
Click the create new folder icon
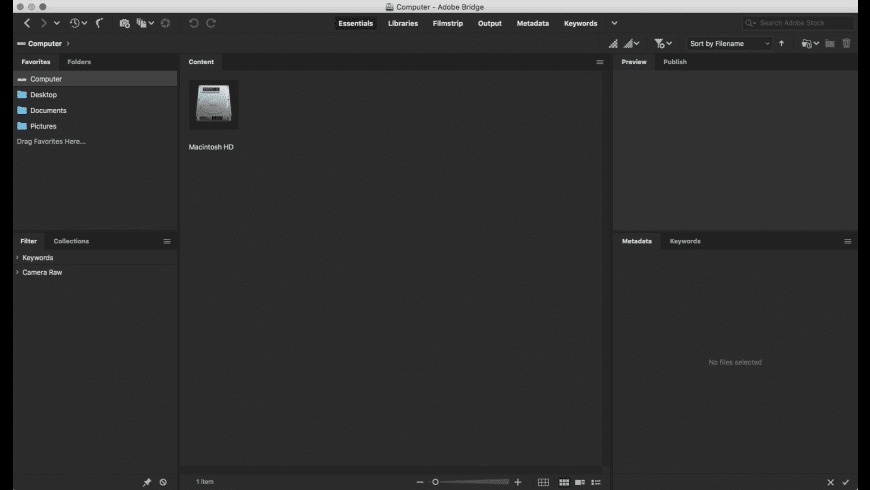coord(829,43)
